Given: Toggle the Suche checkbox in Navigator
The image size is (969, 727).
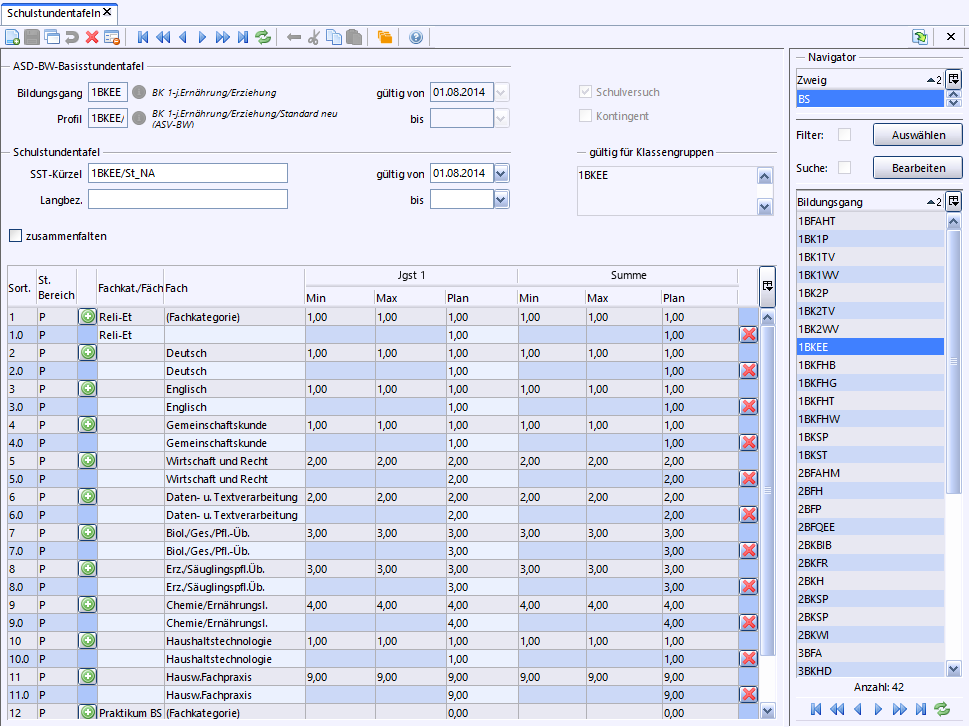Looking at the screenshot, I should (844, 168).
